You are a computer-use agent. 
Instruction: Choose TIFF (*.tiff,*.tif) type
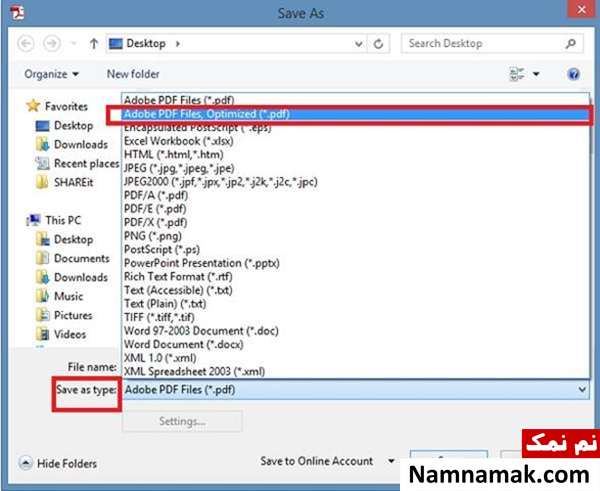pos(355,317)
